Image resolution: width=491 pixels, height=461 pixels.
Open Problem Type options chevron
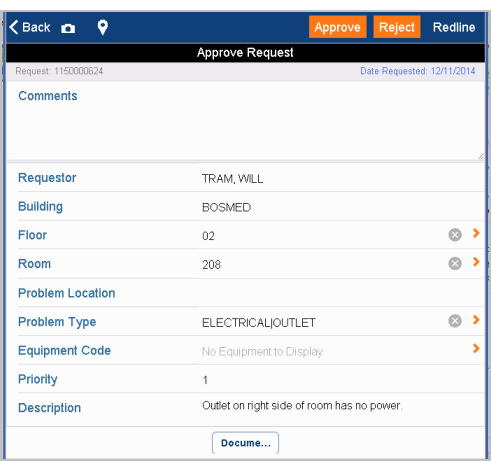pos(476,320)
